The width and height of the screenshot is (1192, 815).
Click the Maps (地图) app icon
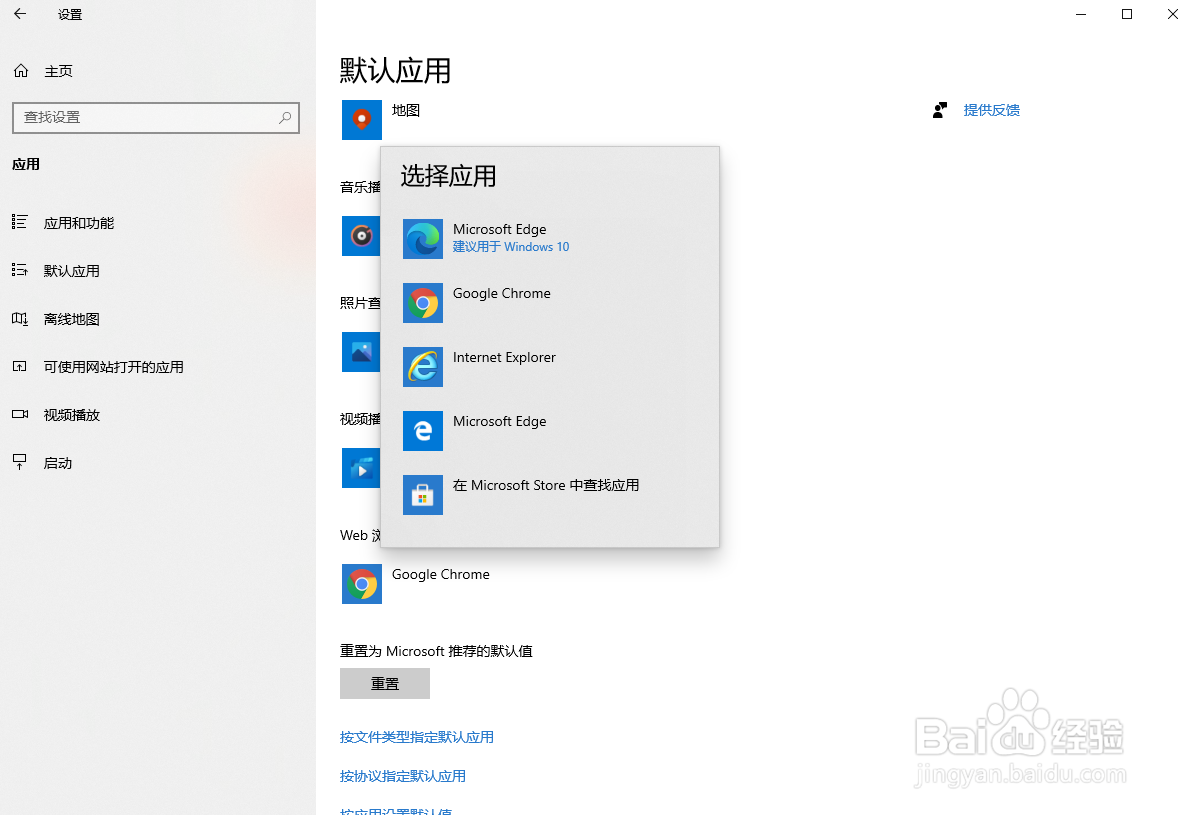pos(361,119)
